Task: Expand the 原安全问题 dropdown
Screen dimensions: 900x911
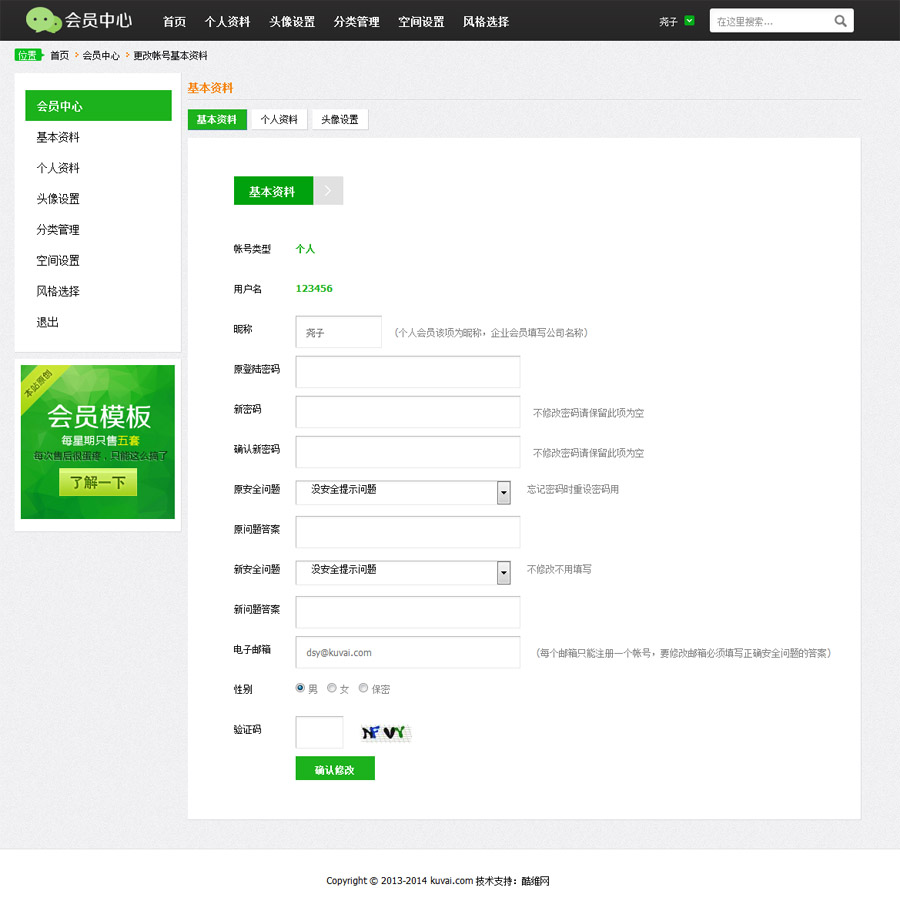Action: tap(503, 492)
